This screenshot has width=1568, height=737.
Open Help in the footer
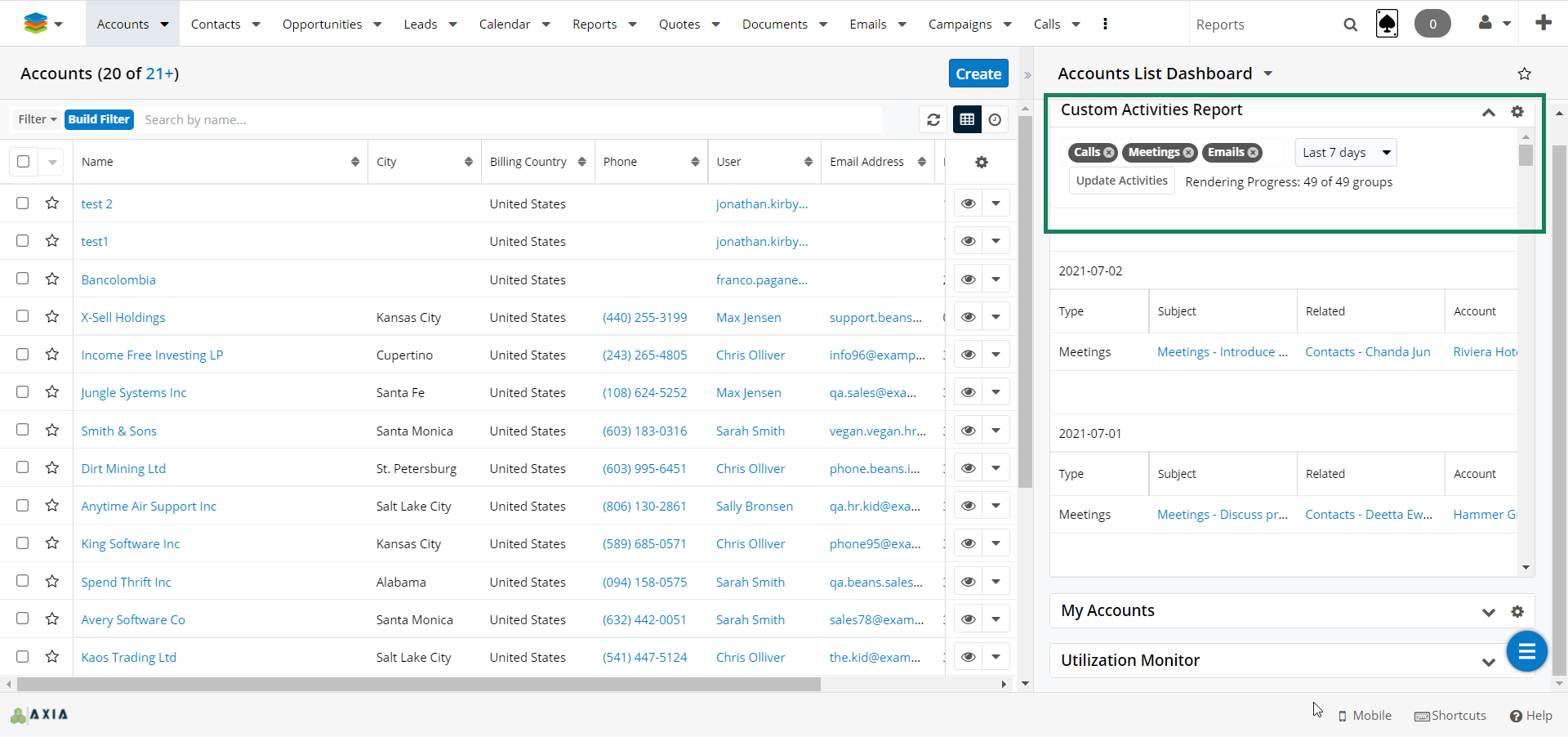(1531, 716)
